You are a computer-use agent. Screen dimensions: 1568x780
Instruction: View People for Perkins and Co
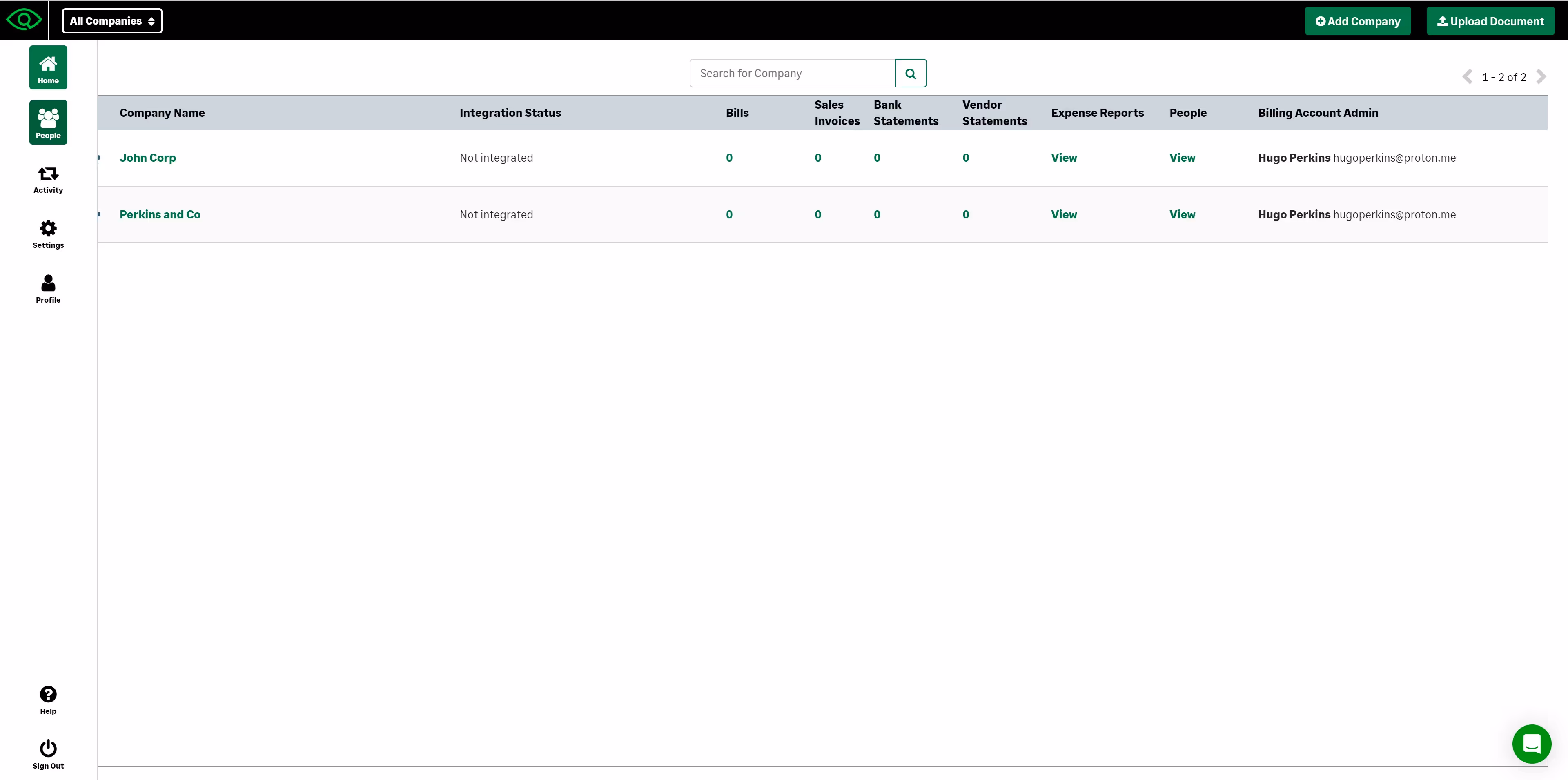click(1181, 214)
